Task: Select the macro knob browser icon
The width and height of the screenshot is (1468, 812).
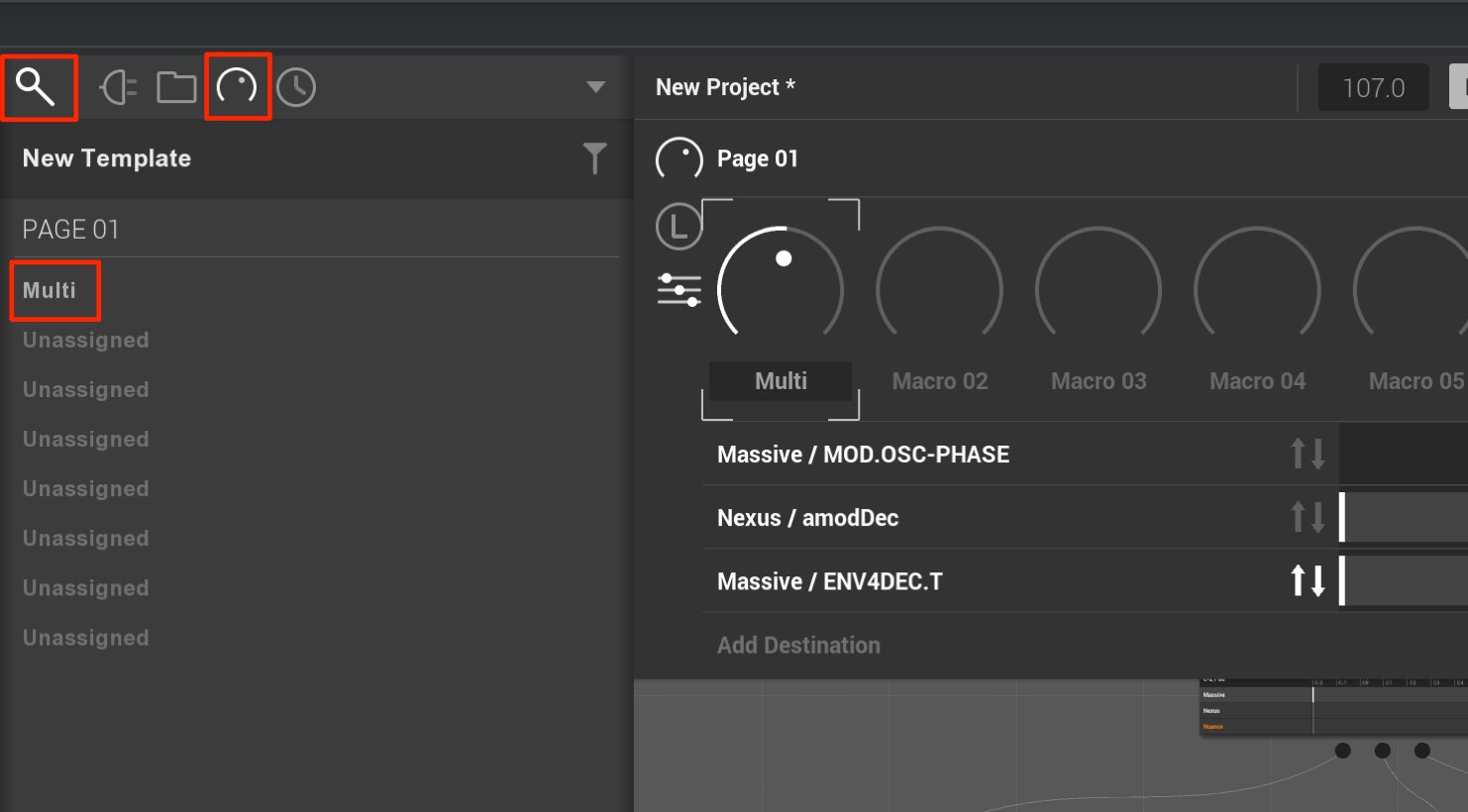Action: click(x=237, y=87)
